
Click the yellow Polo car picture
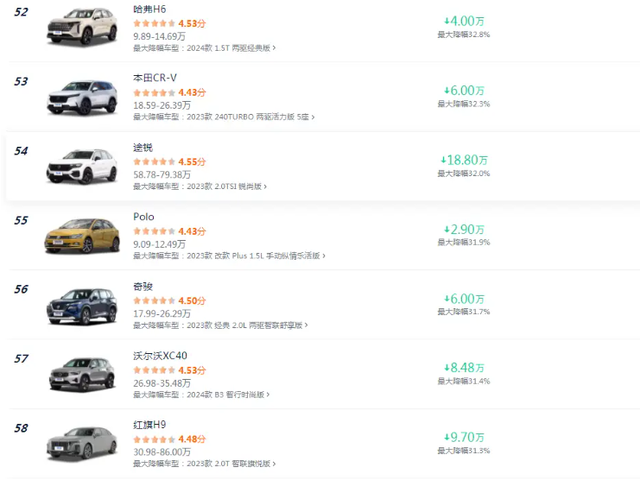[x=82, y=236]
